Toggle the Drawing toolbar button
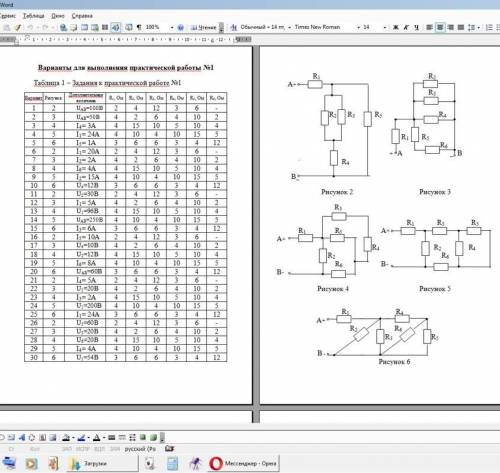Screen dimensions: 500x473 tap(116, 27)
